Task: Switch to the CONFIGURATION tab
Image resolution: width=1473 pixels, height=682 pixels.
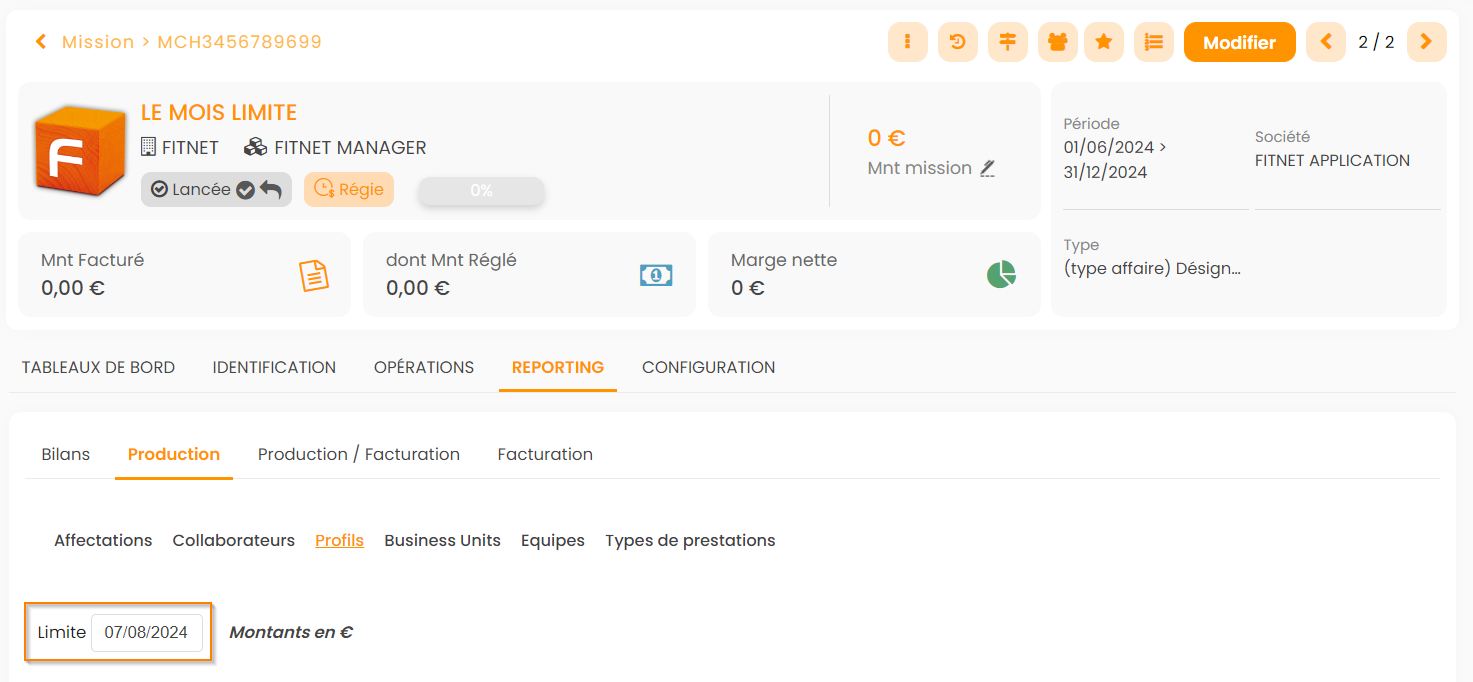Action: (x=708, y=367)
